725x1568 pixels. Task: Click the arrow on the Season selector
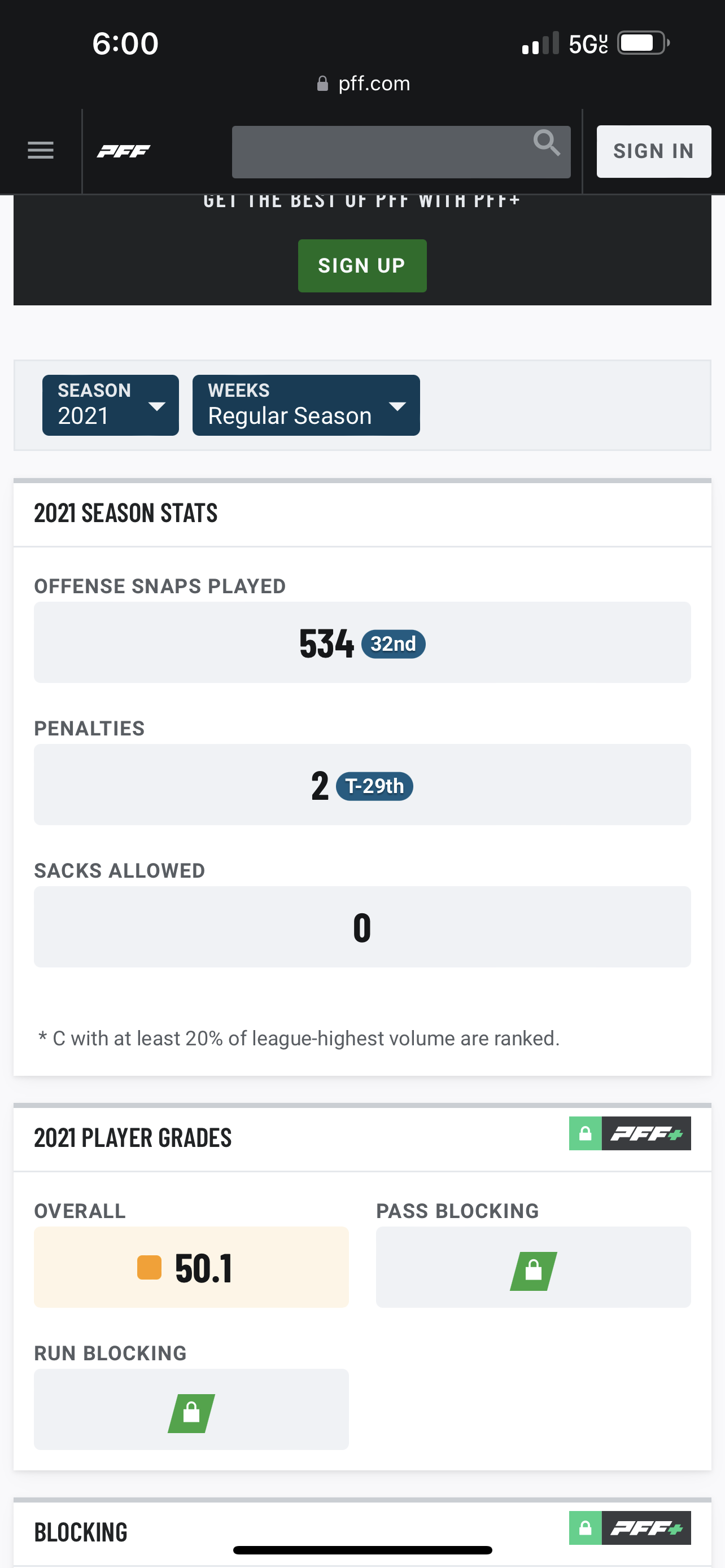coord(157,406)
